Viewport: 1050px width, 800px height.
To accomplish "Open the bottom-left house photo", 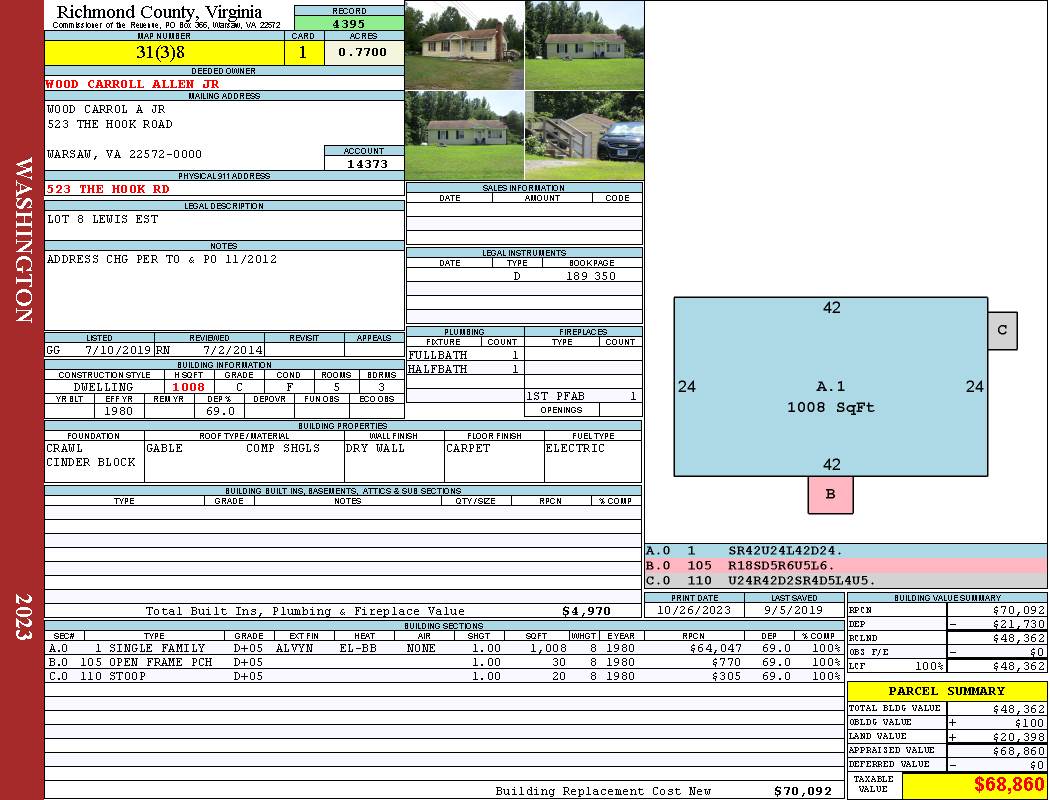I will click(464, 135).
